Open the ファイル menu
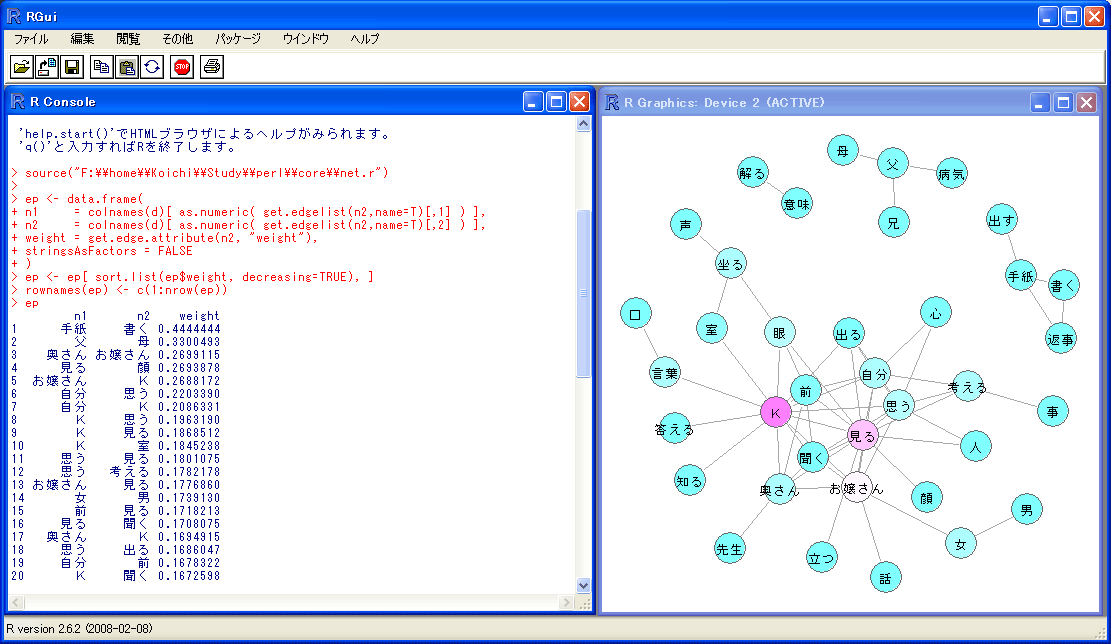 pyautogui.click(x=31, y=38)
